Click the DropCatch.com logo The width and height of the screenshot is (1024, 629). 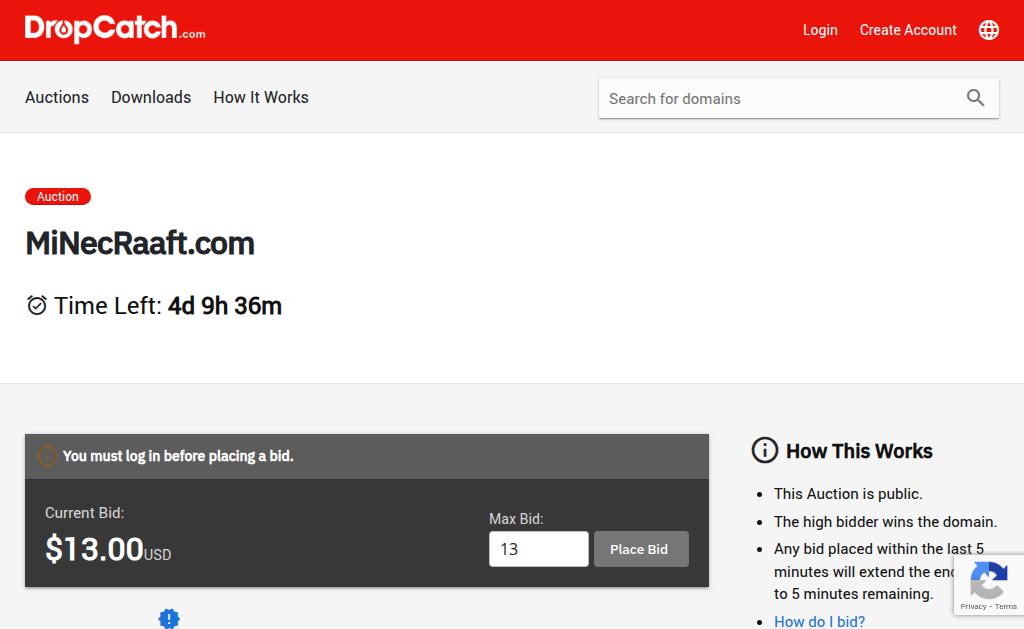[x=115, y=29]
